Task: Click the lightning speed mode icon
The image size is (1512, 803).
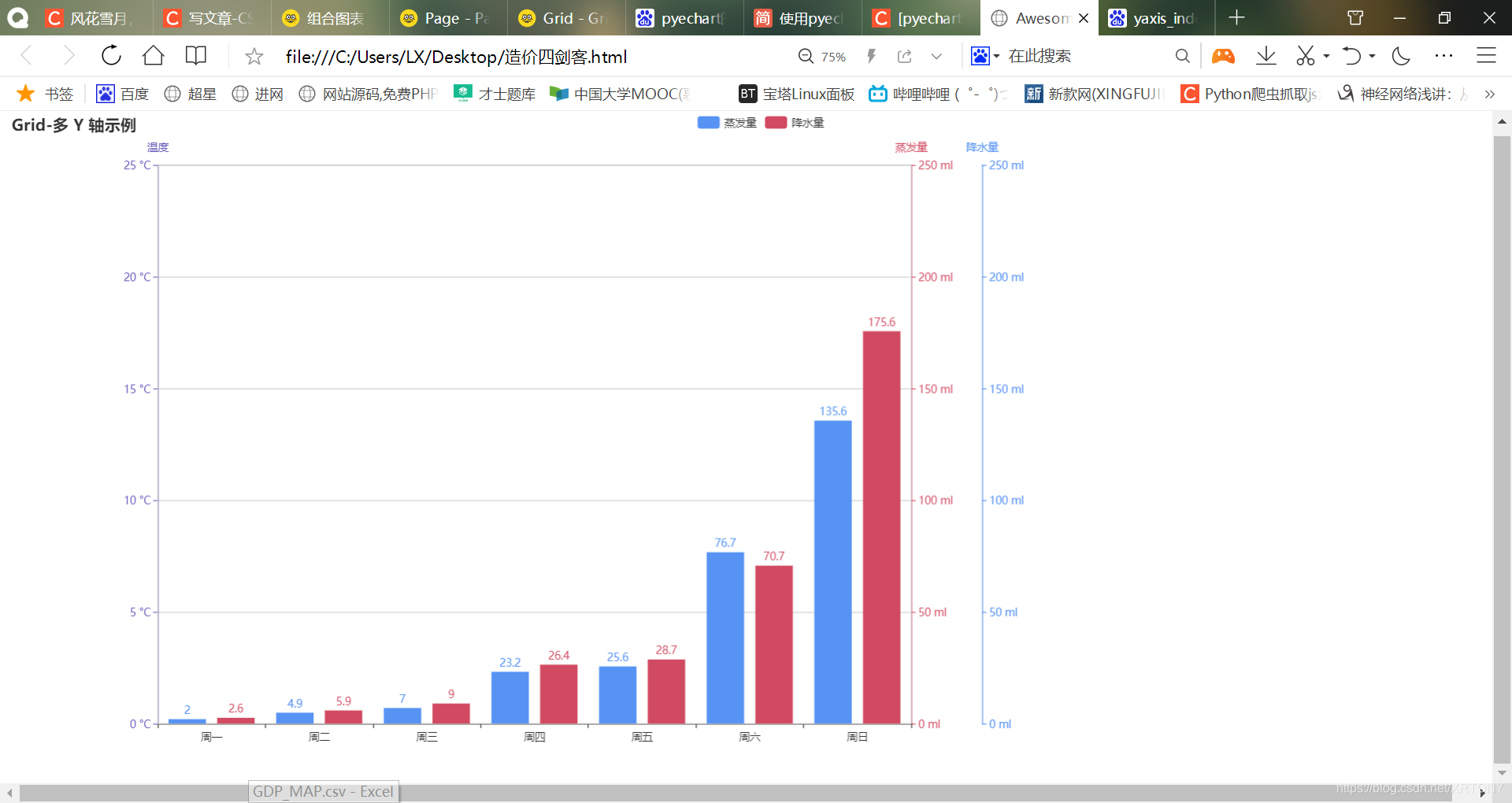Action: coord(871,57)
